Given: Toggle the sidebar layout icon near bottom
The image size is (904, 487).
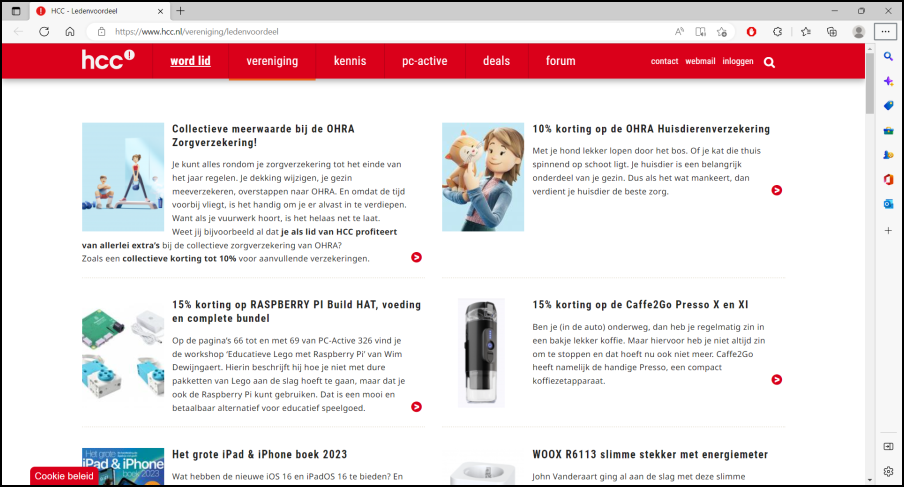Looking at the screenshot, I should (x=888, y=447).
